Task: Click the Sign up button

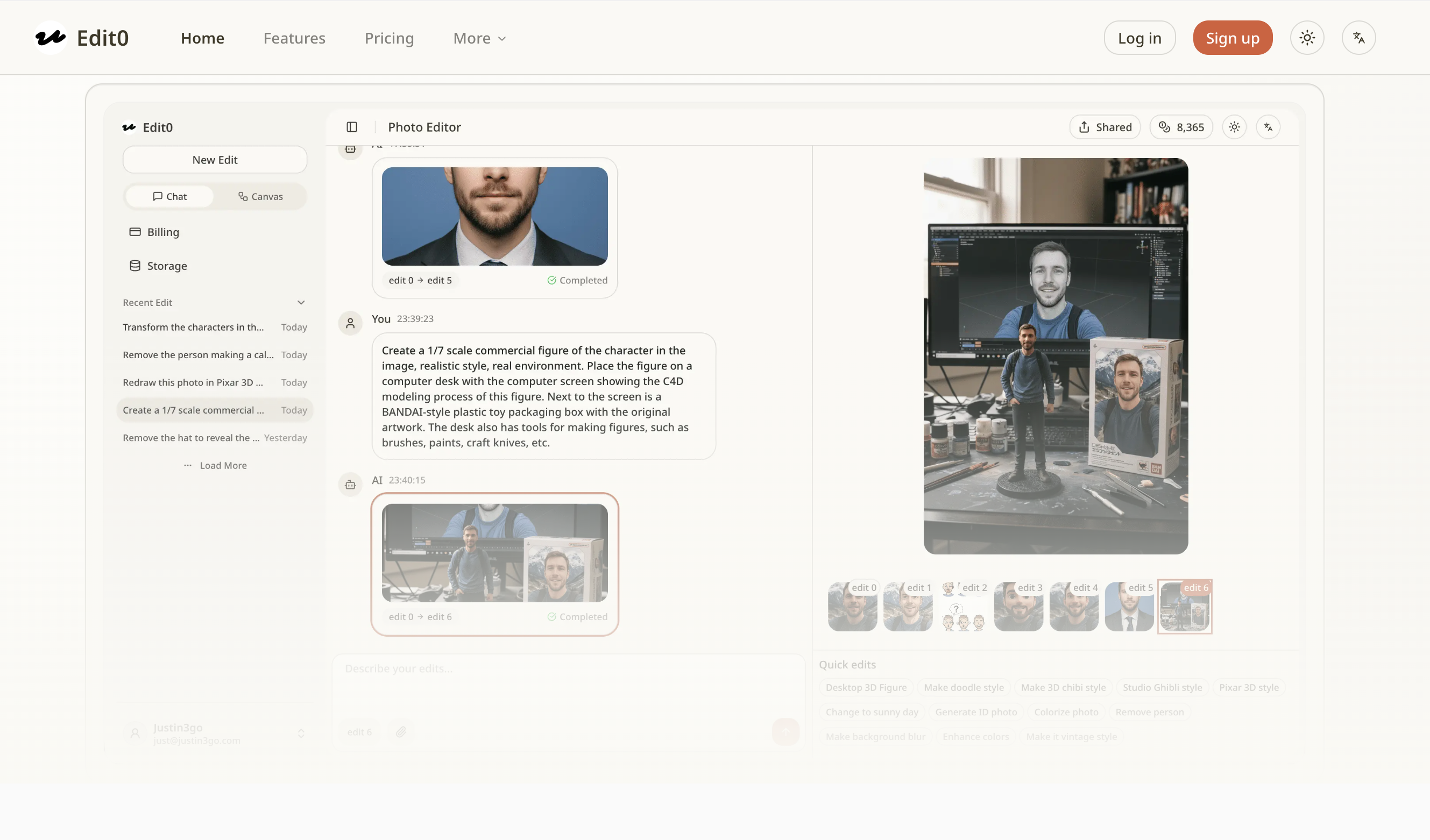Action: pos(1232,38)
